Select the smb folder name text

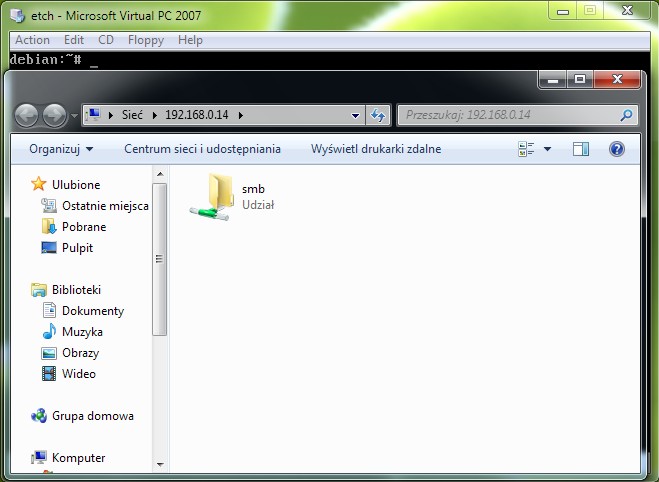click(x=253, y=189)
